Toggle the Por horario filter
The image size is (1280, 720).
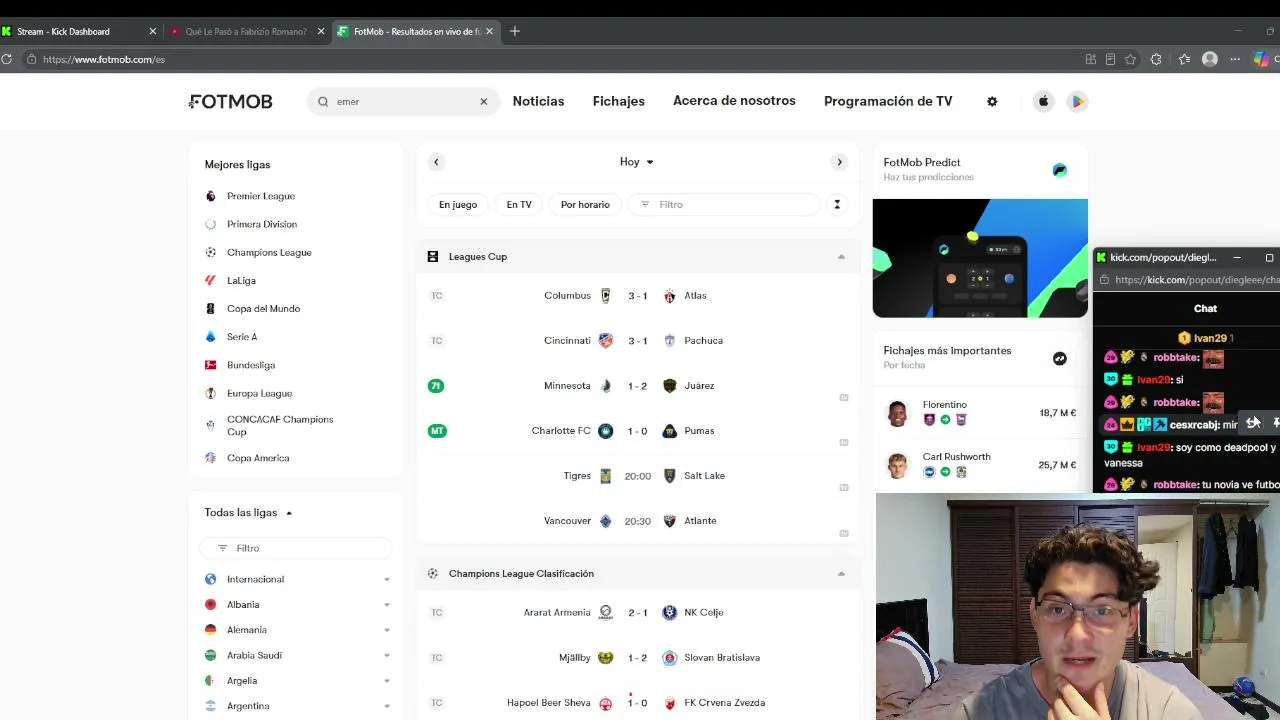tap(585, 204)
